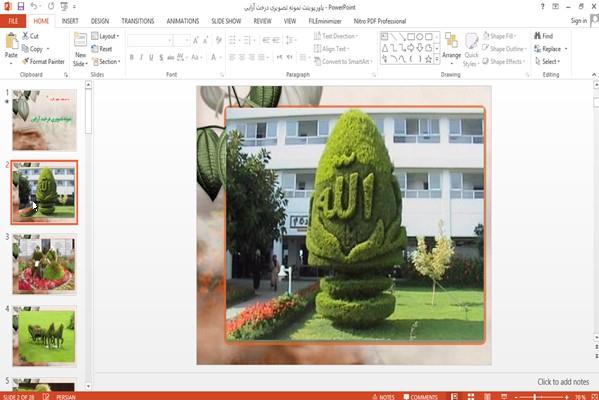Switch to the DESIGN tab
599x400 pixels.
click(100, 21)
